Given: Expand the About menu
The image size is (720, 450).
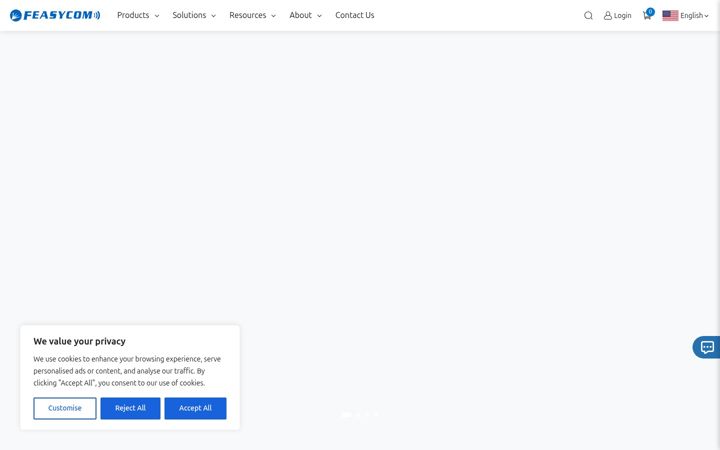Looking at the screenshot, I should (305, 15).
